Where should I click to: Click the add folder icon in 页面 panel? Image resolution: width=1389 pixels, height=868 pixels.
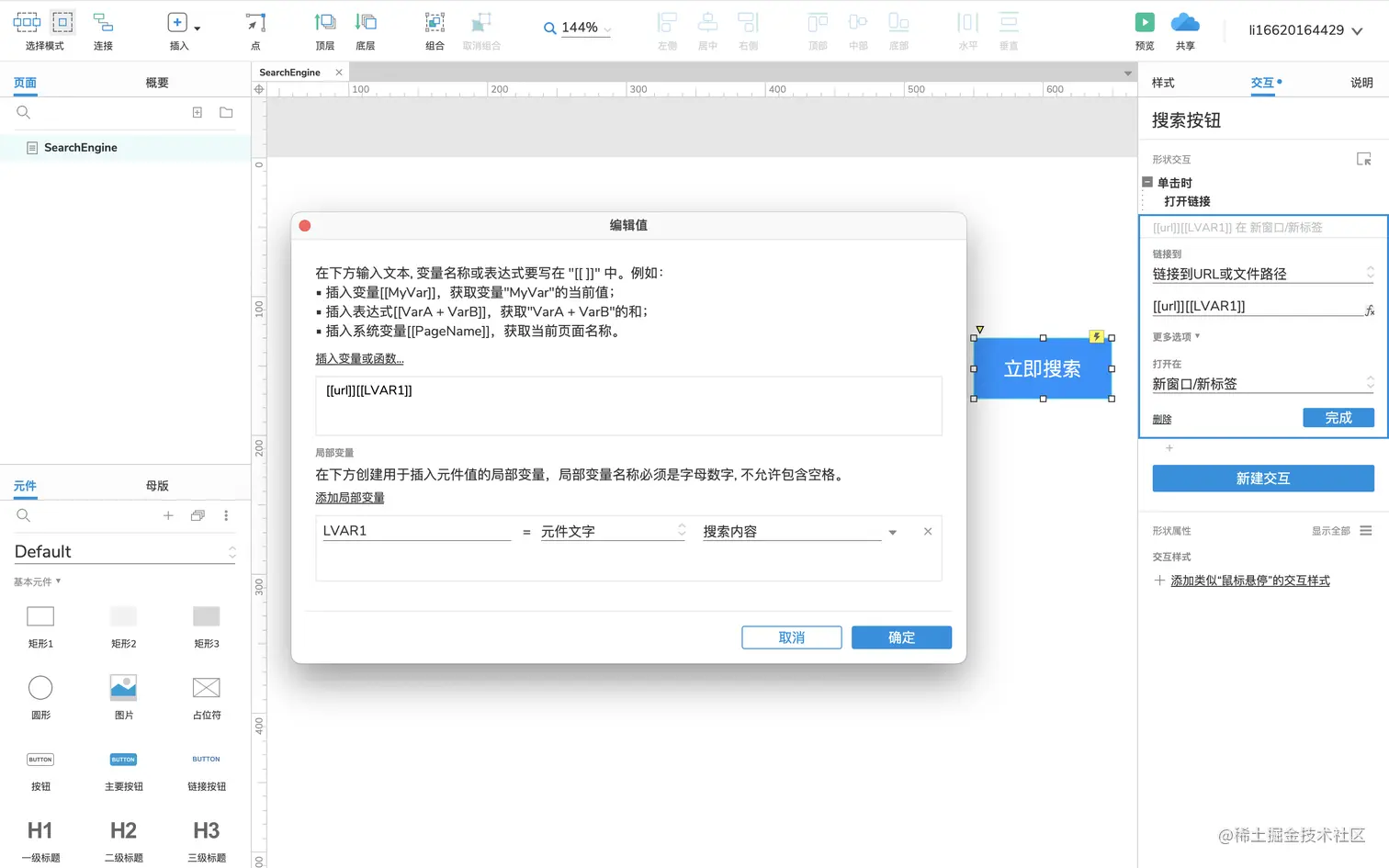226,112
